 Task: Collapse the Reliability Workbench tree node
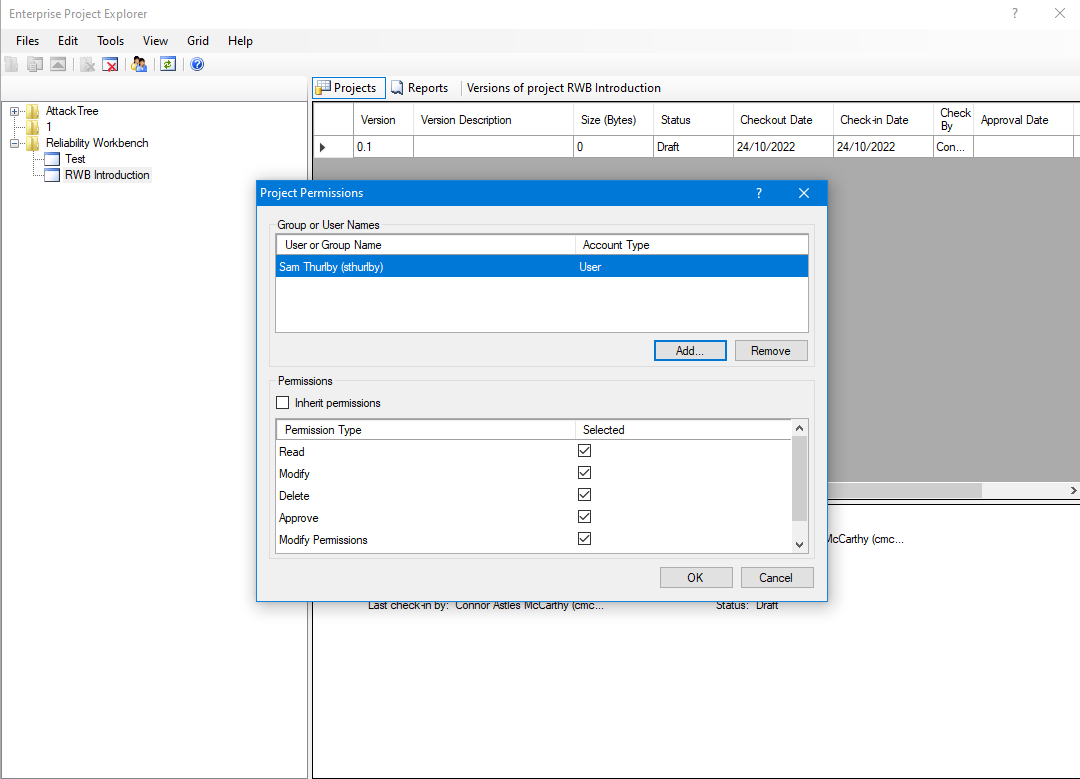15,143
